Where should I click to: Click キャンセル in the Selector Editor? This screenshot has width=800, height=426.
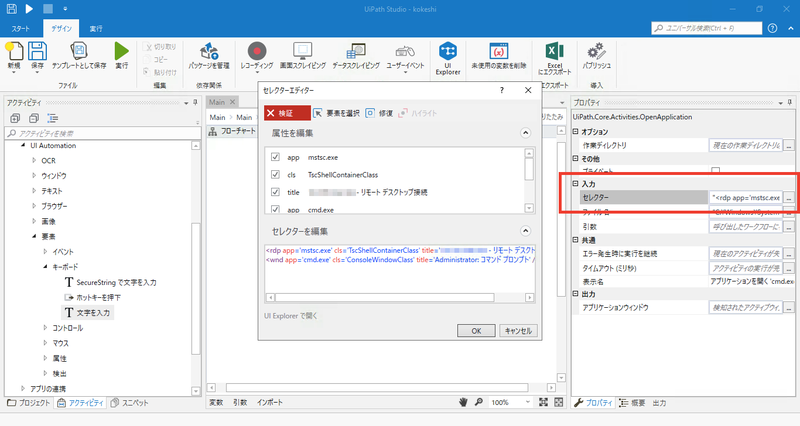(x=518, y=331)
